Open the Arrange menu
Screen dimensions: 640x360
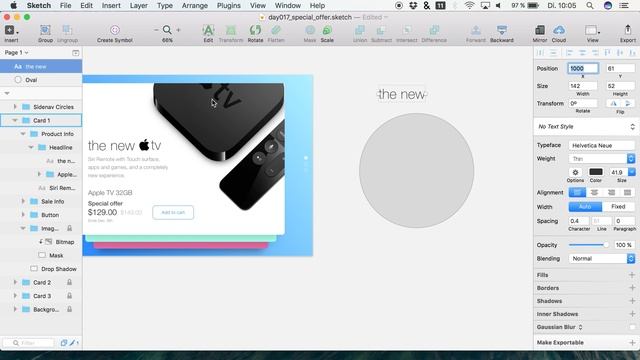click(195, 6)
